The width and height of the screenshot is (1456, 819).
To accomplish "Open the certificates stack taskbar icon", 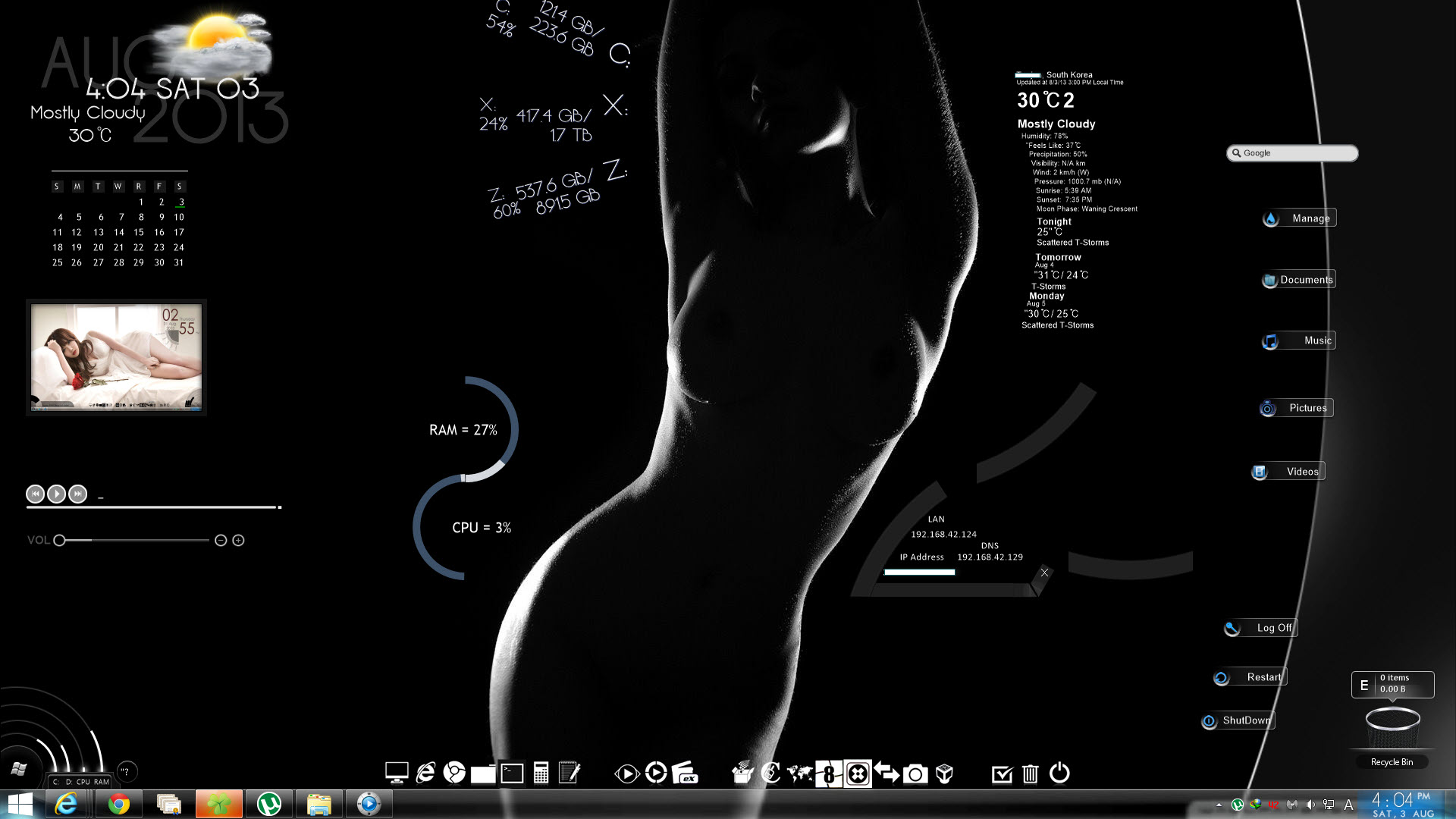I will (x=168, y=804).
